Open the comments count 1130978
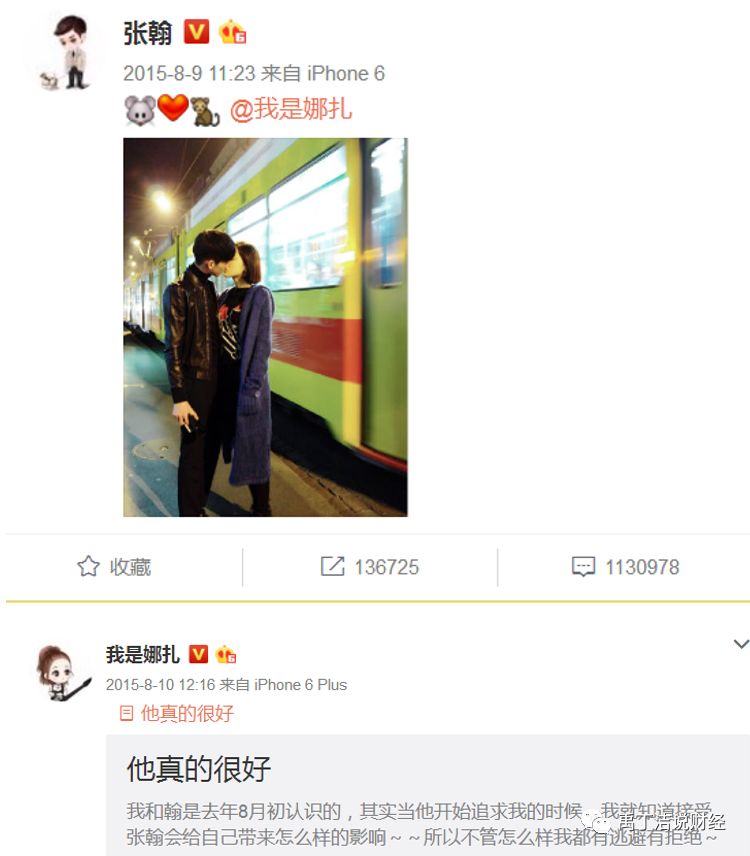 (x=642, y=567)
